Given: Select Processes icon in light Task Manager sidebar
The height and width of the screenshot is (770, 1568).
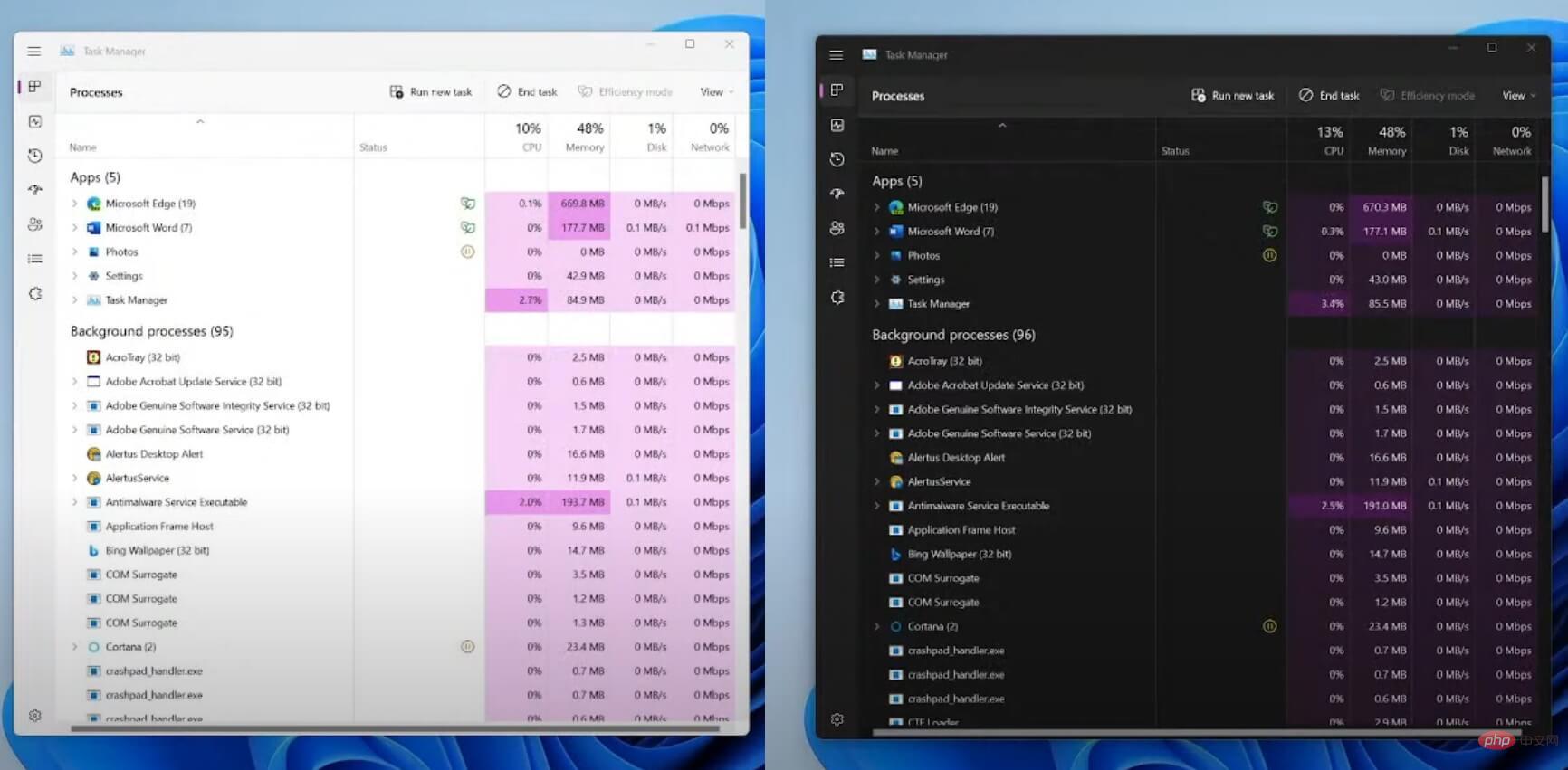Looking at the screenshot, I should (x=34, y=87).
